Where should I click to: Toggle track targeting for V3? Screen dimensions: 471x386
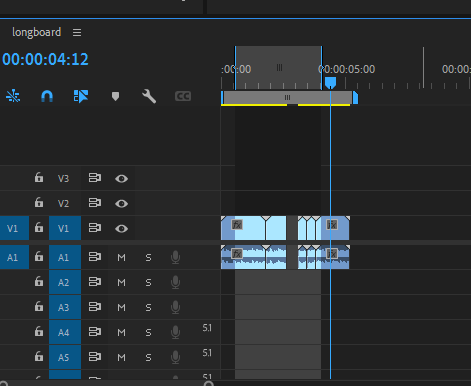tap(64, 178)
